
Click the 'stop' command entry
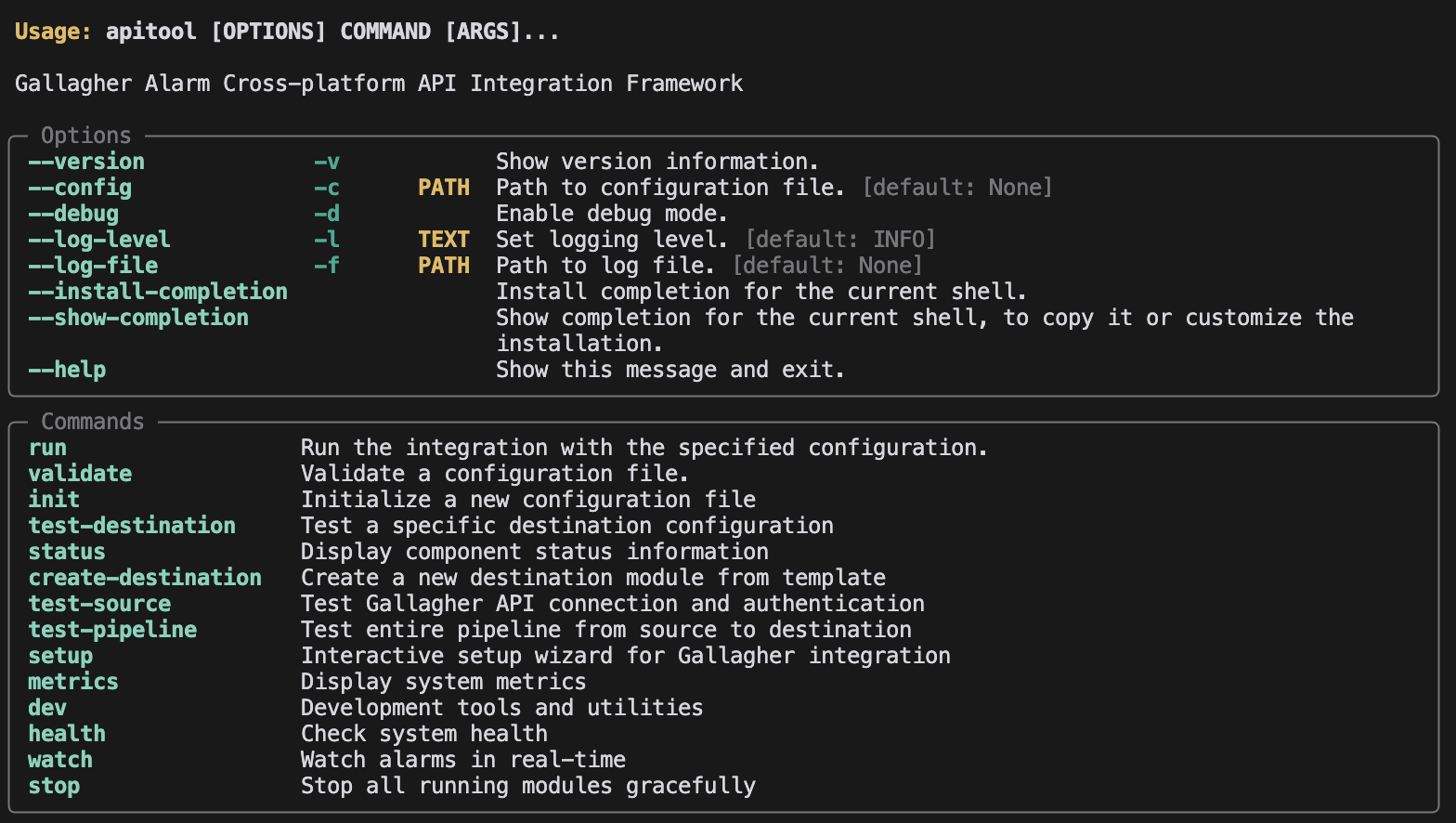[54, 786]
